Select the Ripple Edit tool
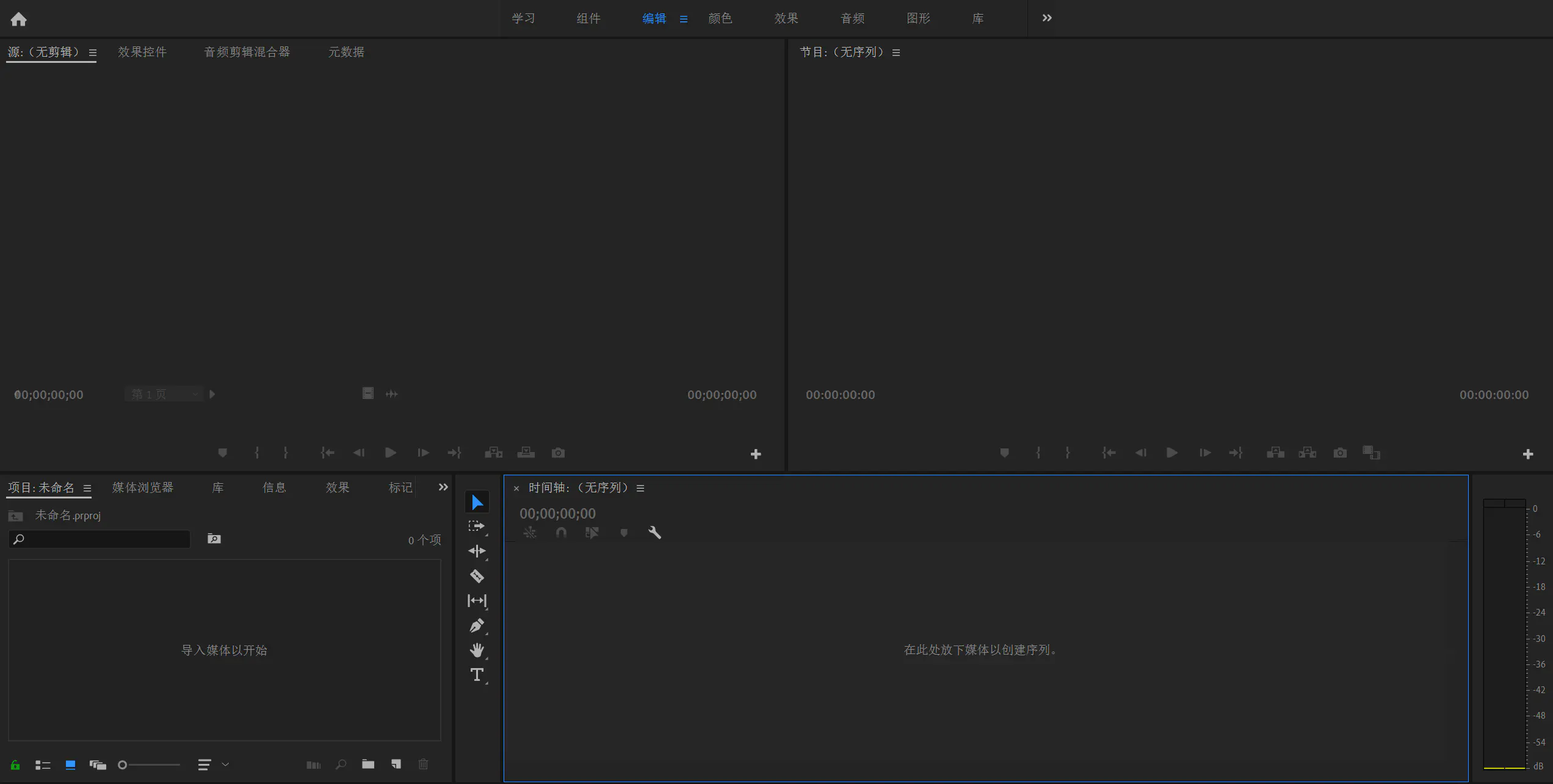Image resolution: width=1553 pixels, height=784 pixels. [x=477, y=551]
